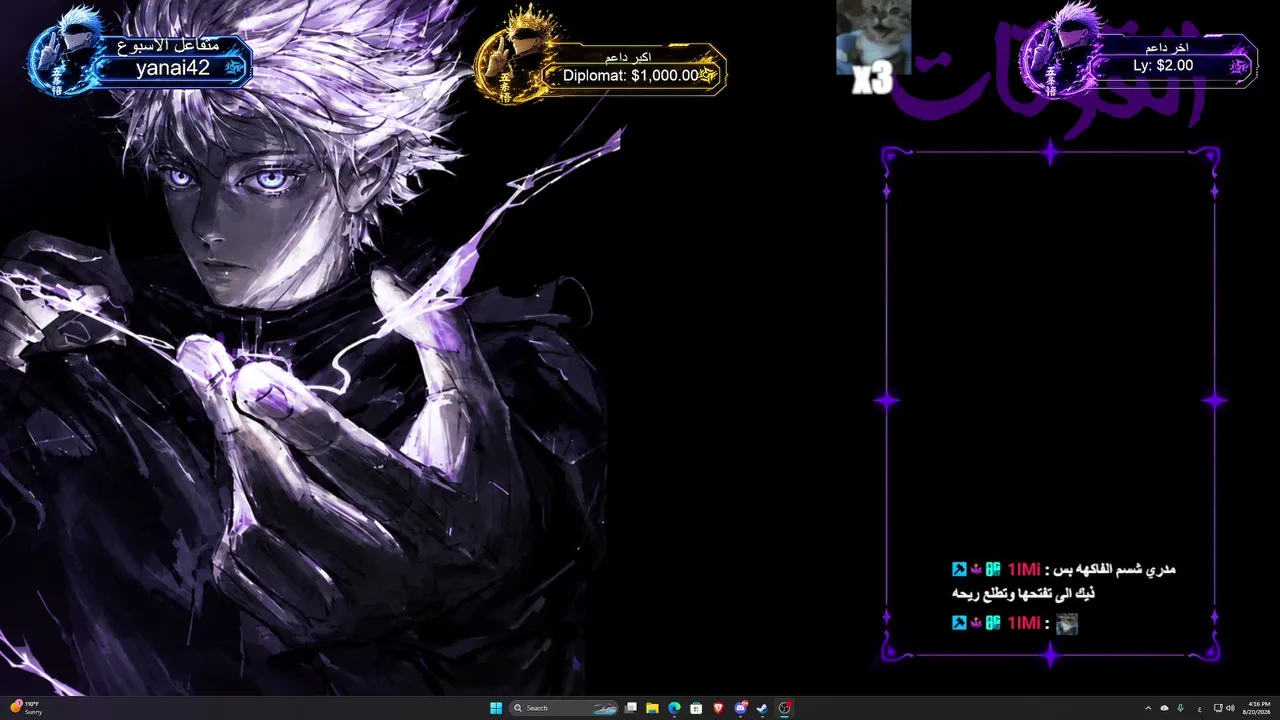The height and width of the screenshot is (720, 1280).
Task: Click the small image in 1IMi's last message
Action: pos(1067,624)
